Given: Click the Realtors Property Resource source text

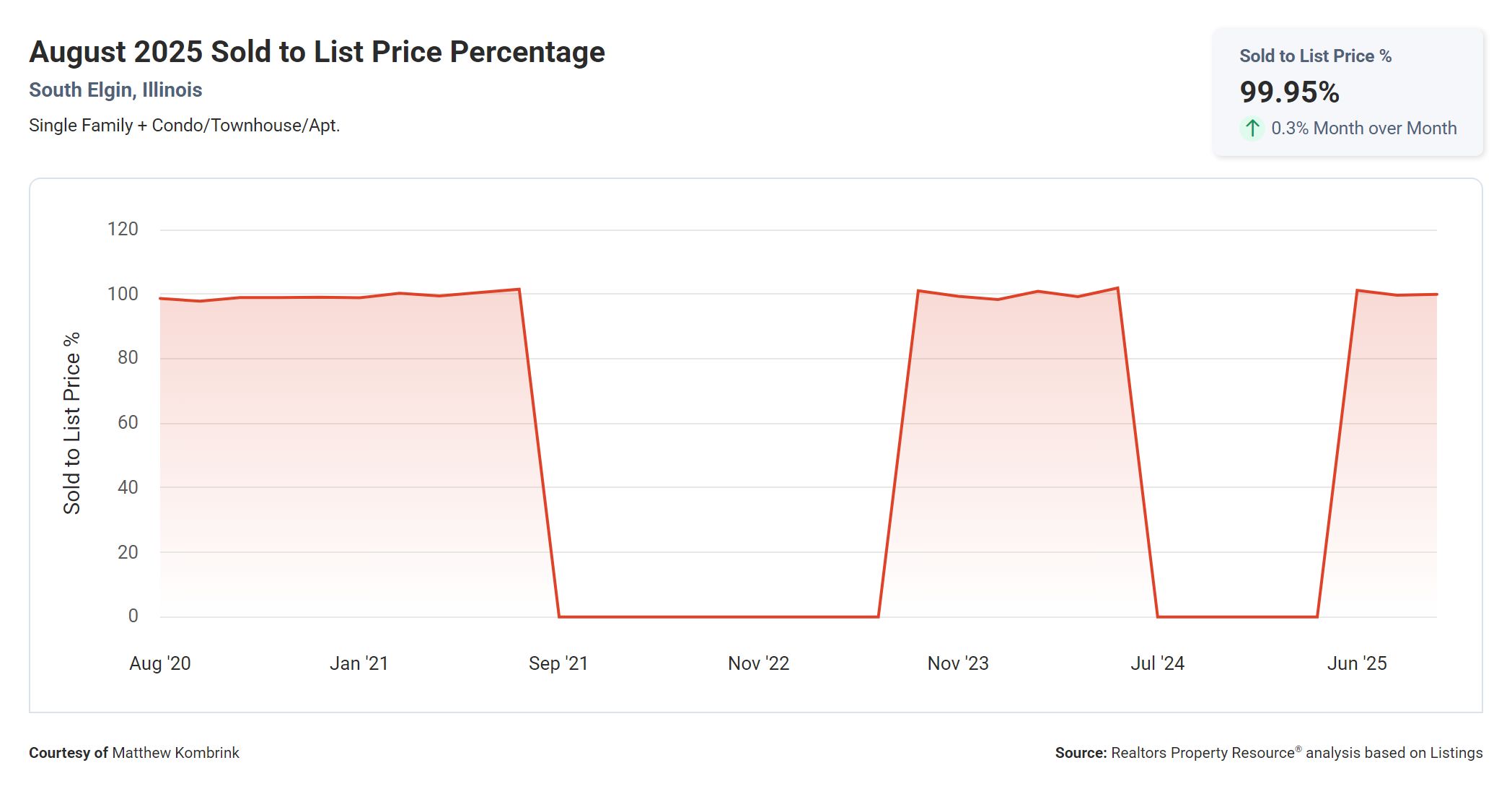Looking at the screenshot, I should [1203, 753].
